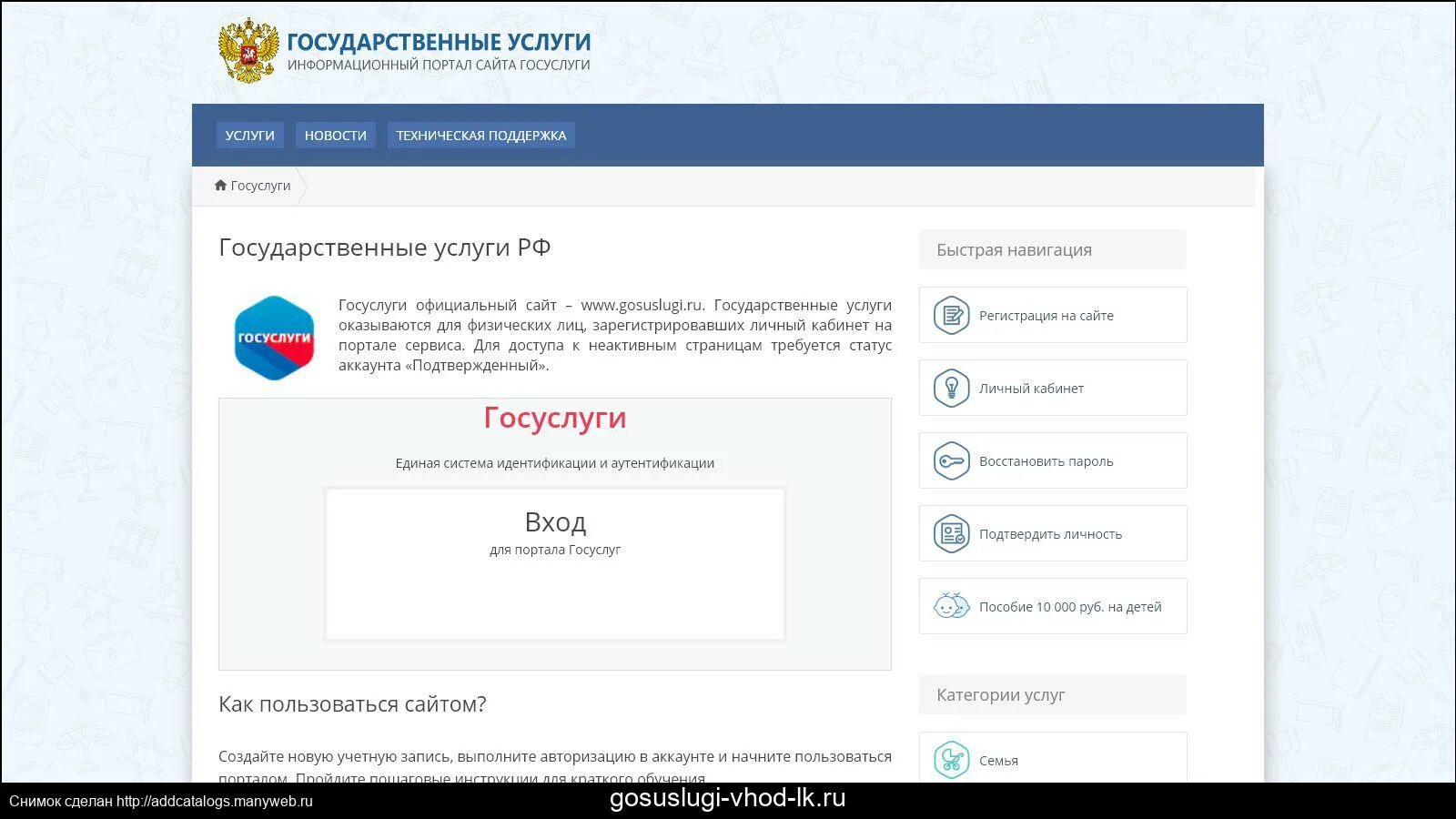This screenshot has height=819, width=1456.
Task: Click the Вход login box
Action: coord(555,564)
